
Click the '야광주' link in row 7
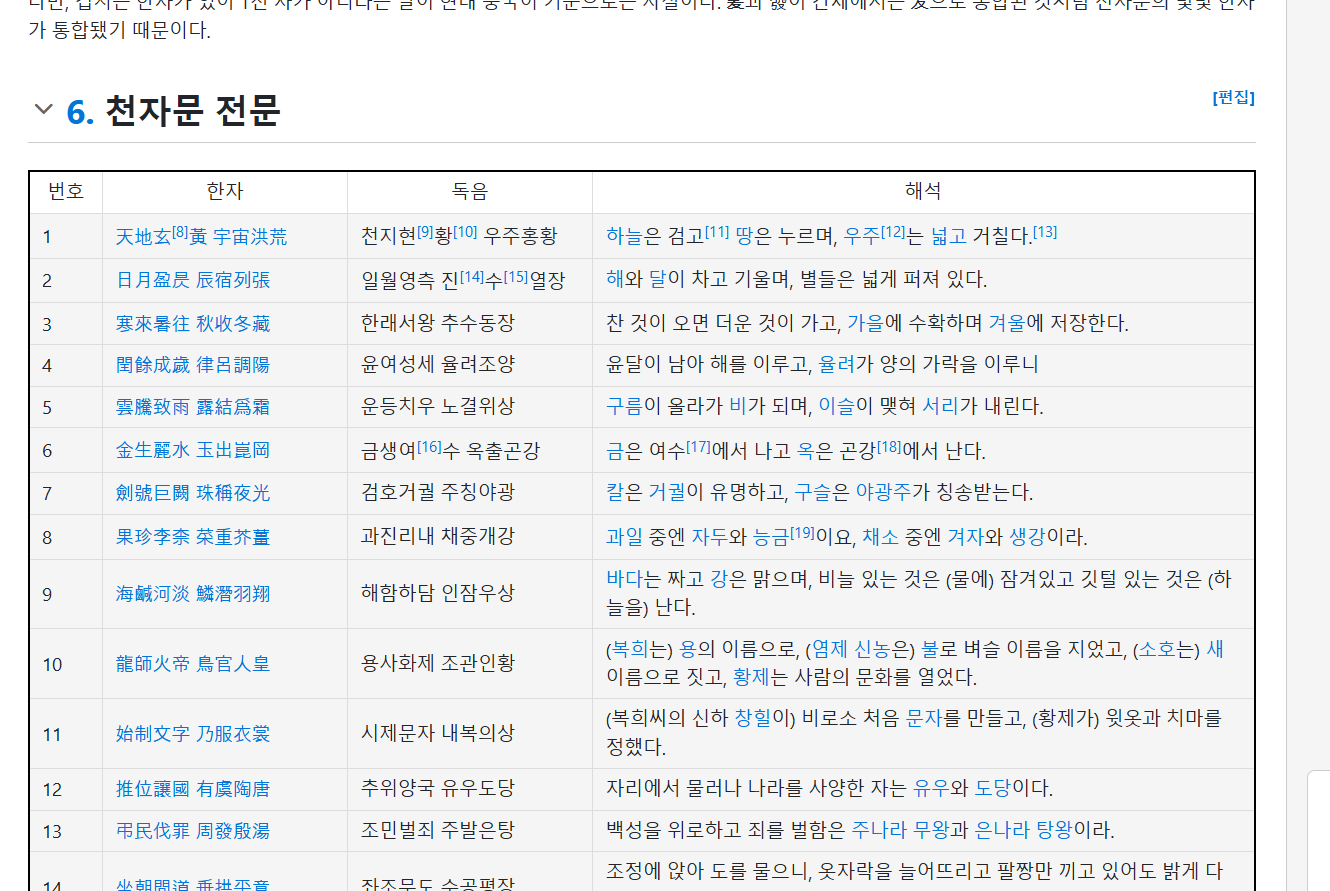(x=883, y=492)
